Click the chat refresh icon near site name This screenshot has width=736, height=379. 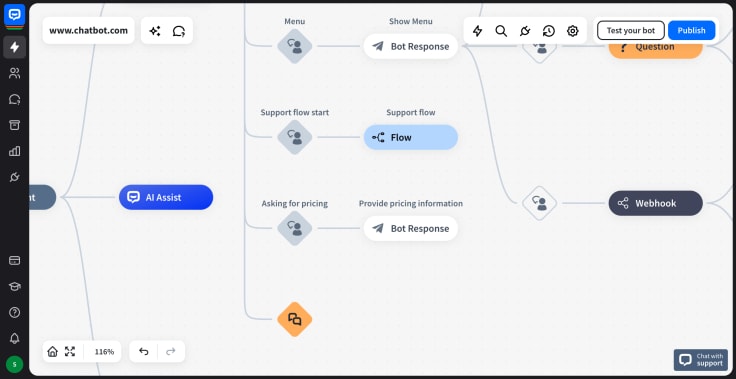point(178,31)
